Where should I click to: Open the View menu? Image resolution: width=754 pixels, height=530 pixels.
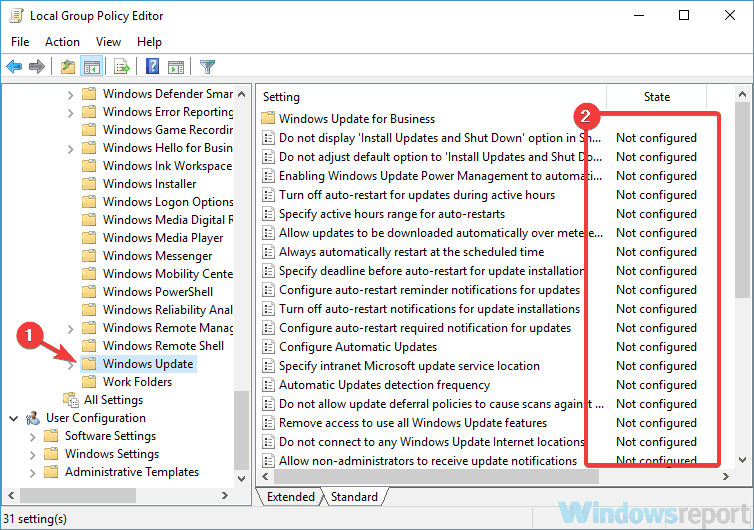108,42
